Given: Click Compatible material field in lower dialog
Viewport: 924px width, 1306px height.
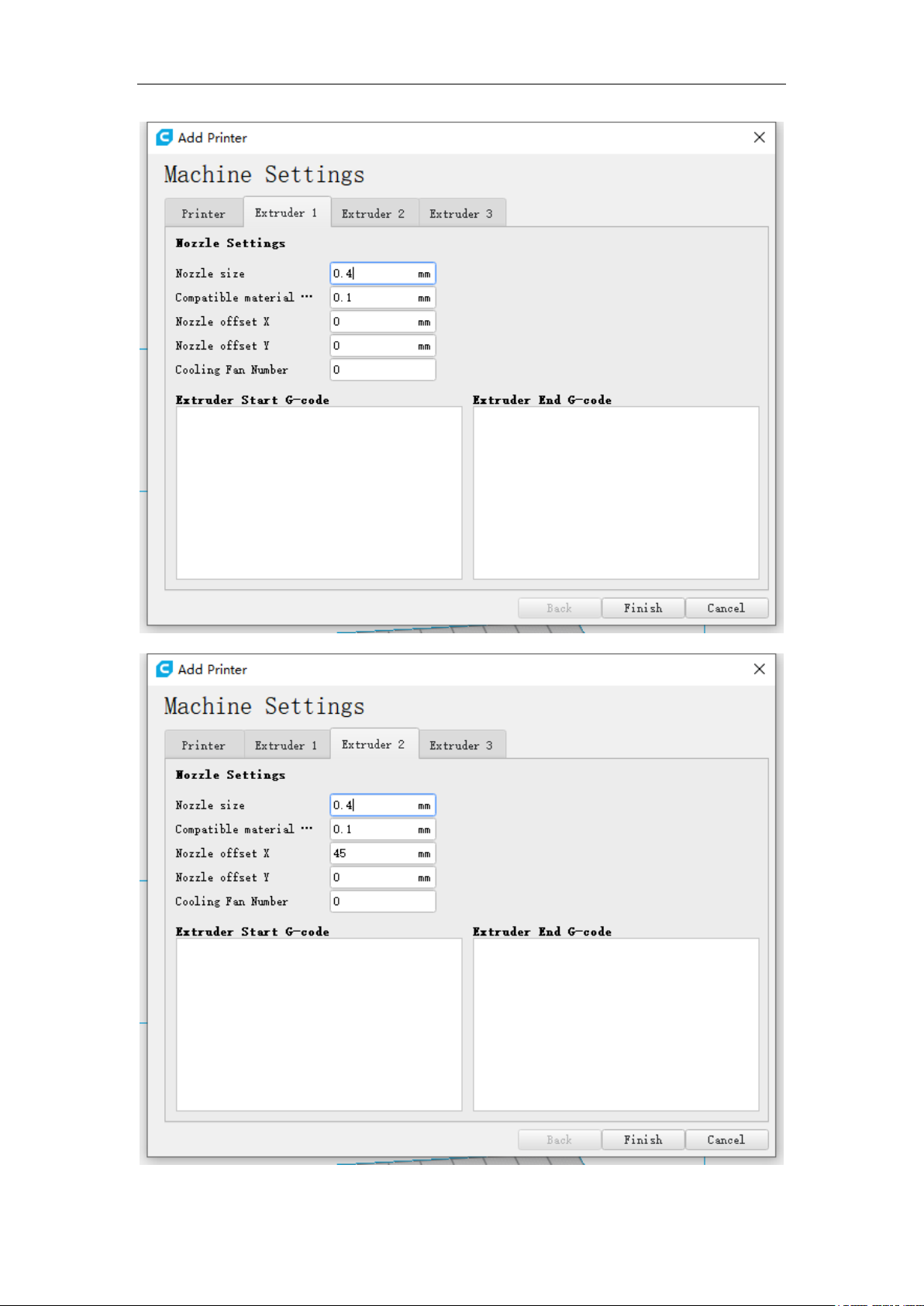Looking at the screenshot, I should click(383, 829).
